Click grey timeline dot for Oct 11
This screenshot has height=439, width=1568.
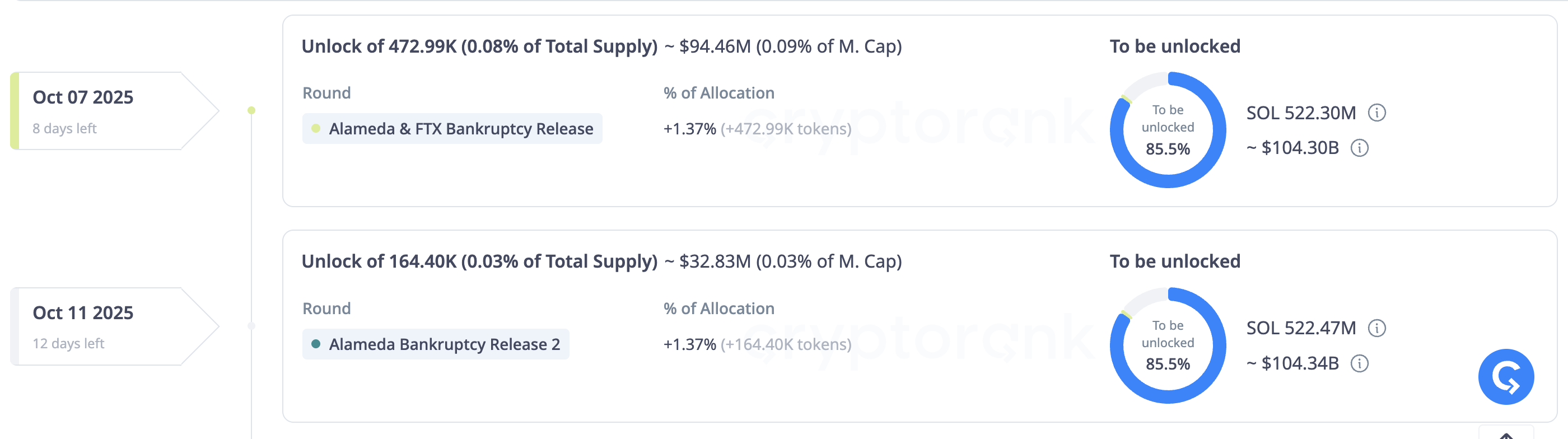(251, 326)
